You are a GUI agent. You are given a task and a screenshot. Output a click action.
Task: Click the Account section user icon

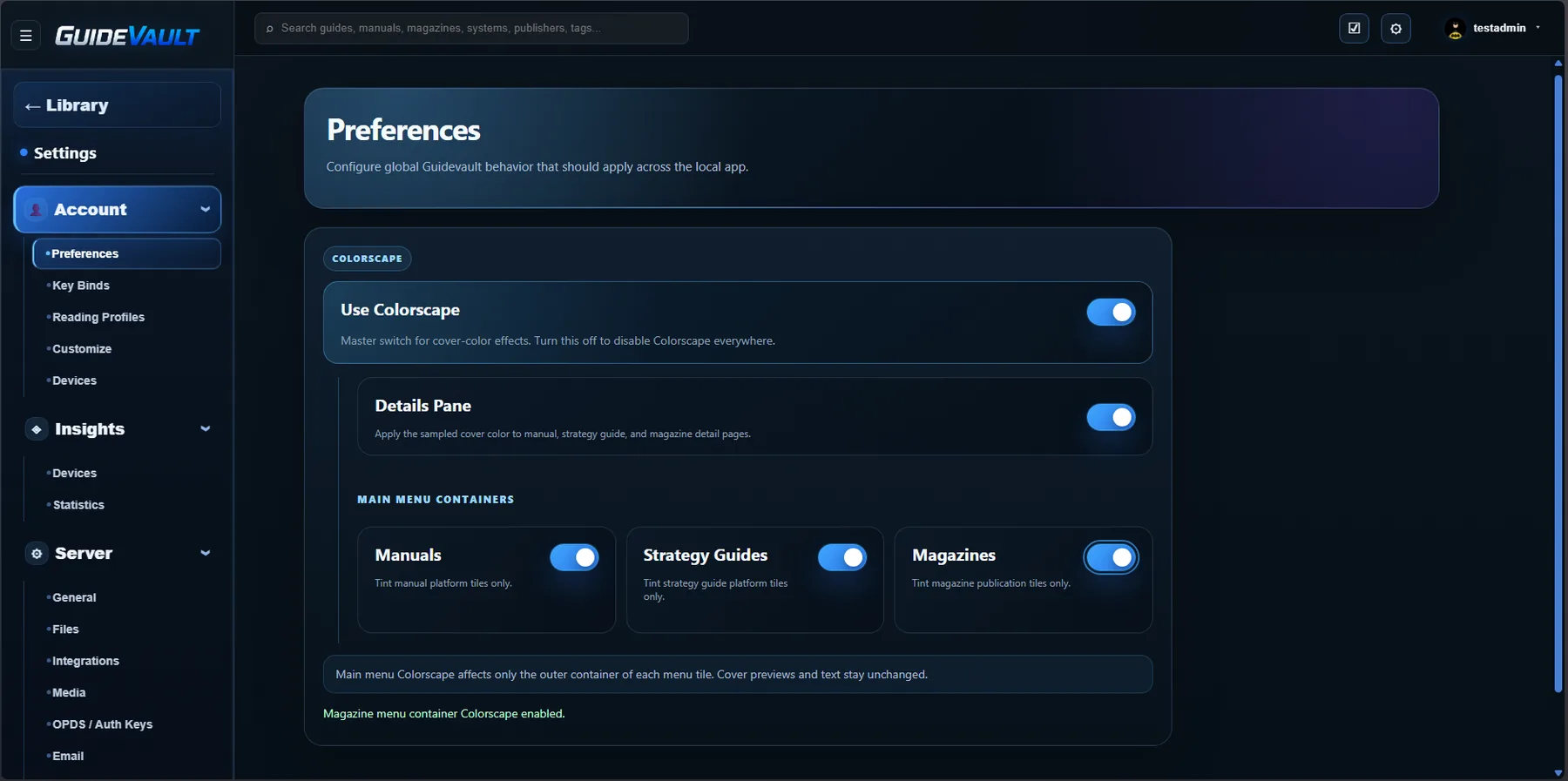coord(36,210)
